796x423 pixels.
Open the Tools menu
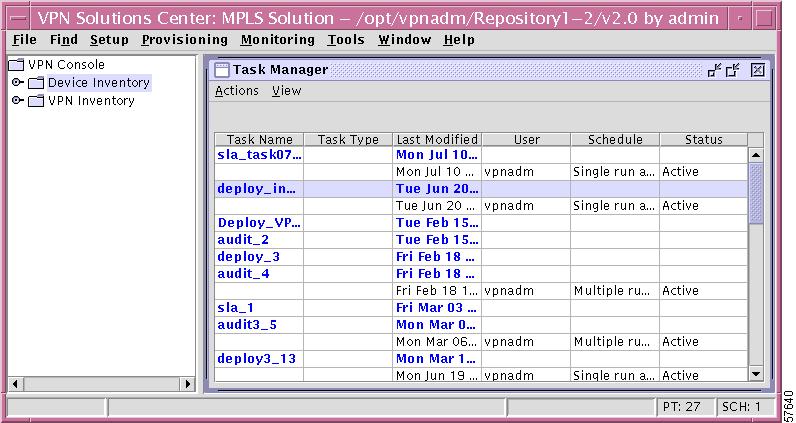tap(346, 40)
